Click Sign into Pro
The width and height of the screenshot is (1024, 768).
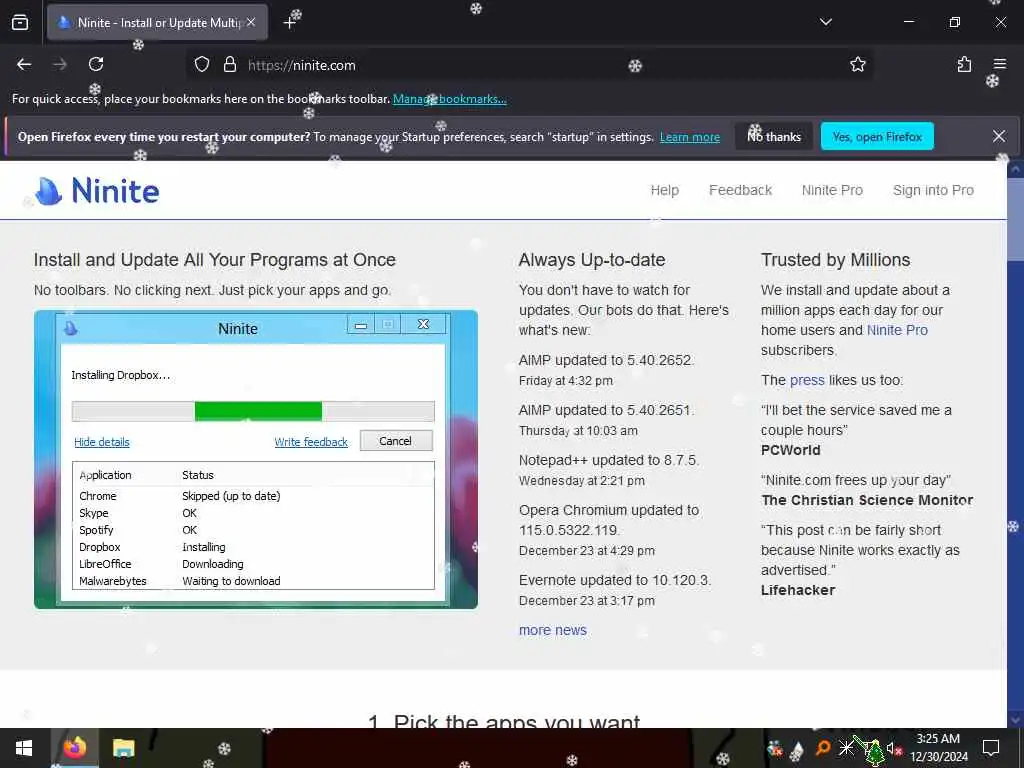click(933, 190)
